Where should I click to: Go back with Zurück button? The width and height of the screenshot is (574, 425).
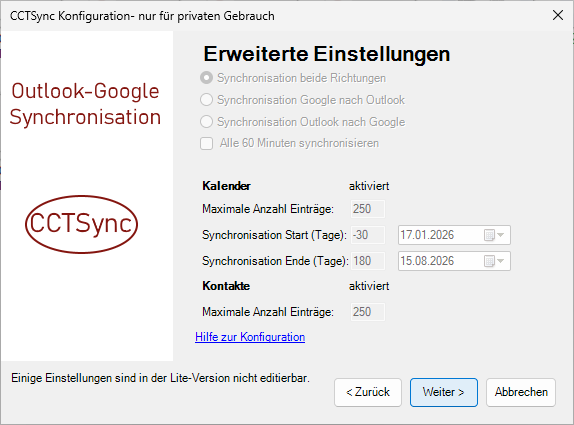pos(368,392)
